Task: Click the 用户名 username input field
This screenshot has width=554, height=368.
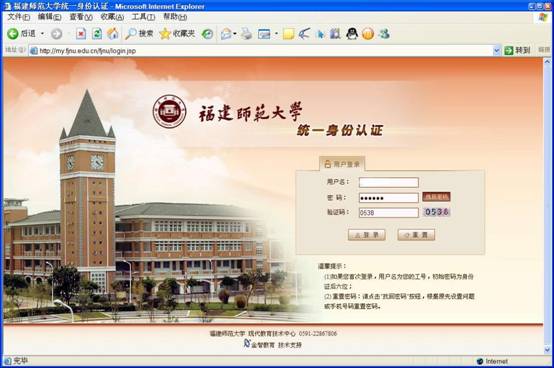Action: [389, 182]
